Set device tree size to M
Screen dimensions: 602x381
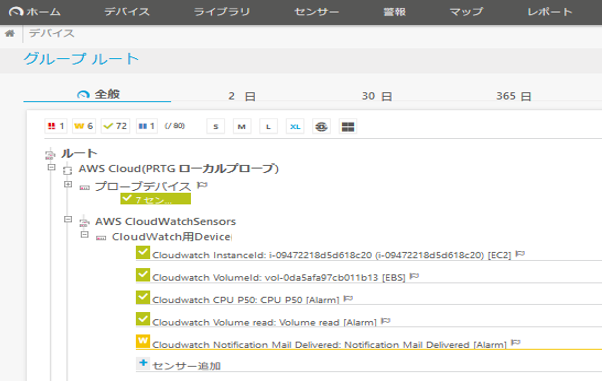click(242, 126)
